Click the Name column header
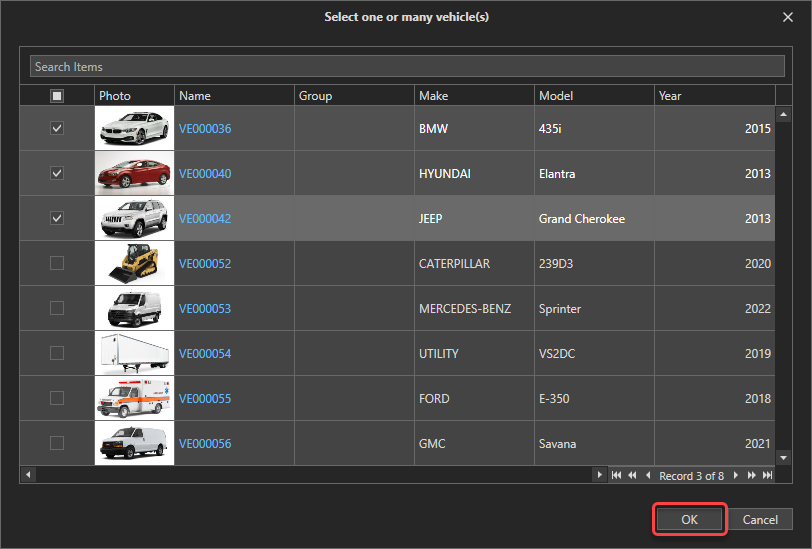 (234, 96)
